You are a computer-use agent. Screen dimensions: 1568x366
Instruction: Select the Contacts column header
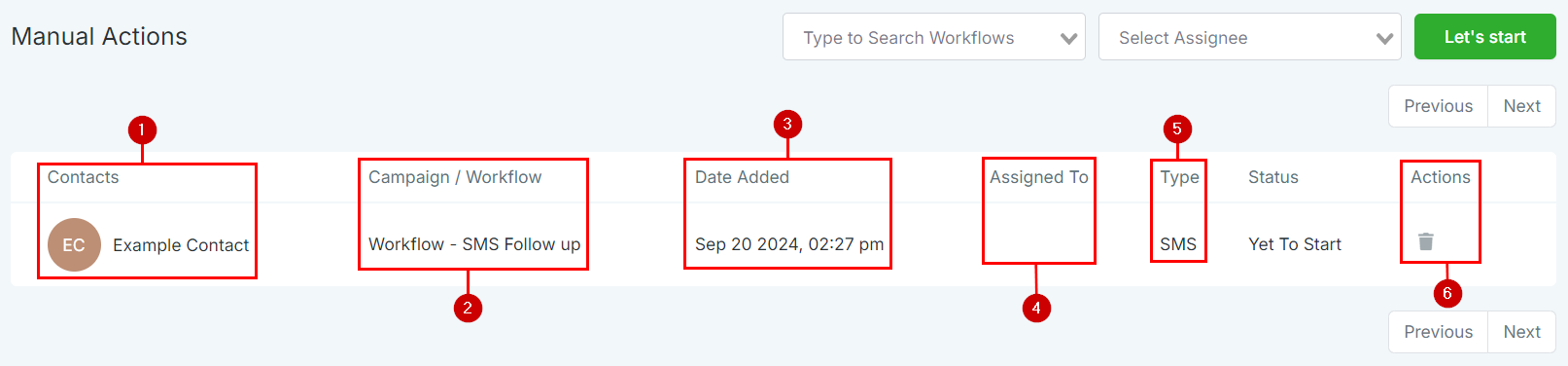[83, 177]
